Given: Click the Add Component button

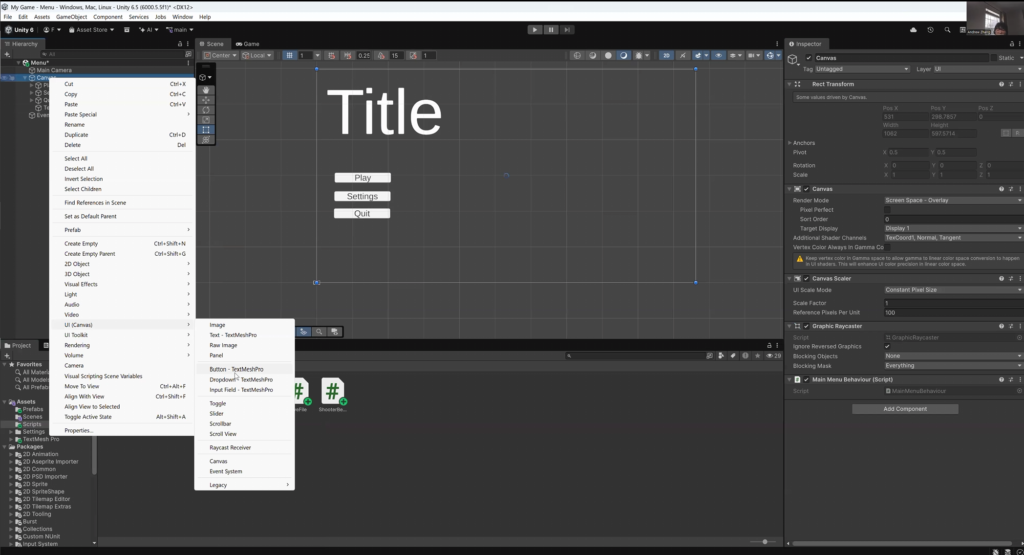Looking at the screenshot, I should coord(905,409).
